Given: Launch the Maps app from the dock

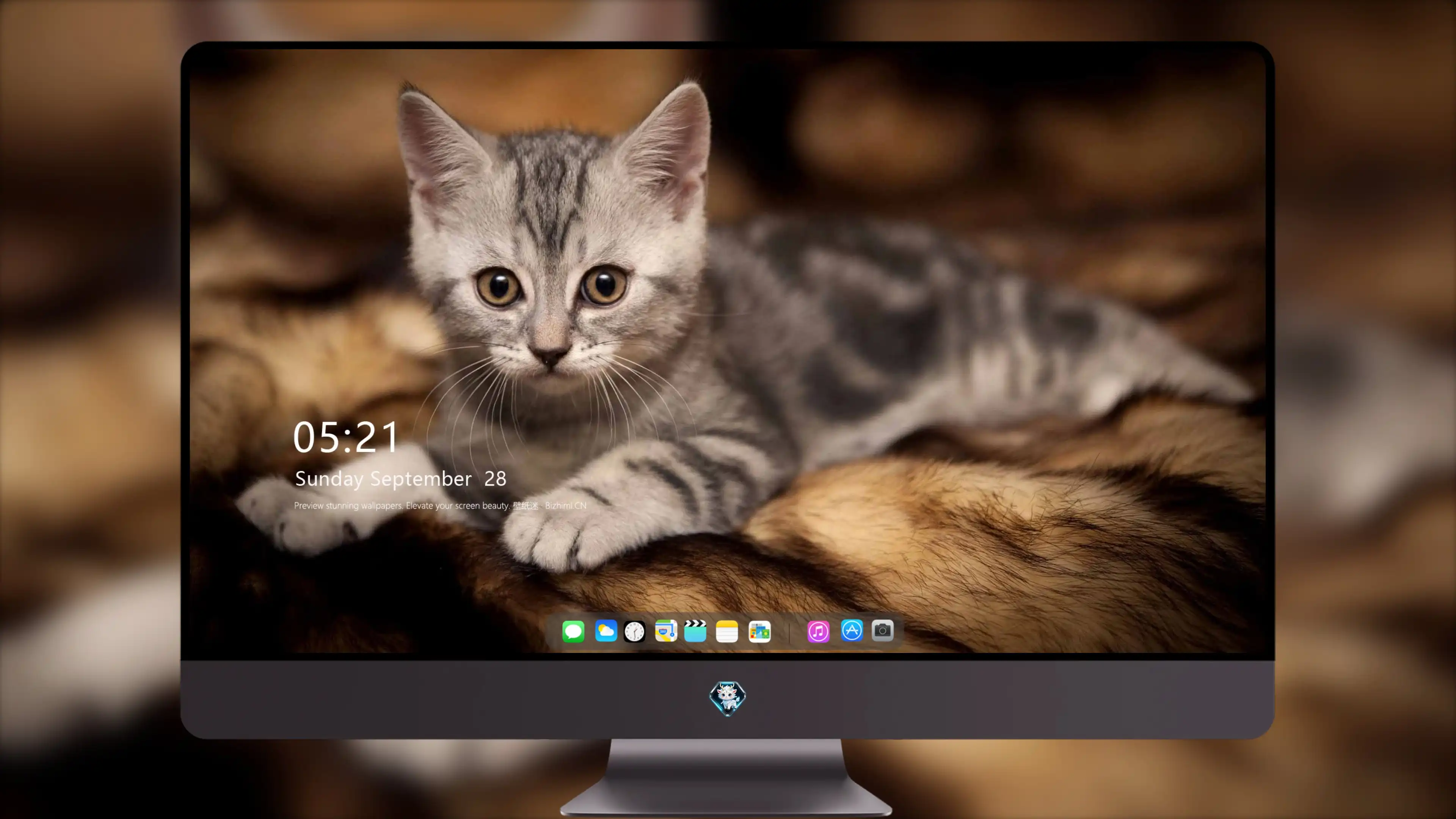Looking at the screenshot, I should point(666,631).
